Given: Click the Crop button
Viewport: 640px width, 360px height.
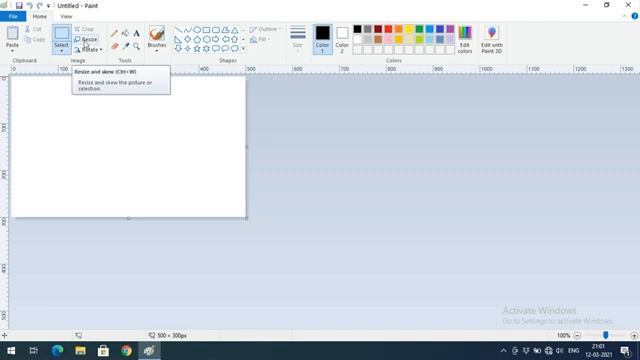Looking at the screenshot, I should tap(84, 29).
